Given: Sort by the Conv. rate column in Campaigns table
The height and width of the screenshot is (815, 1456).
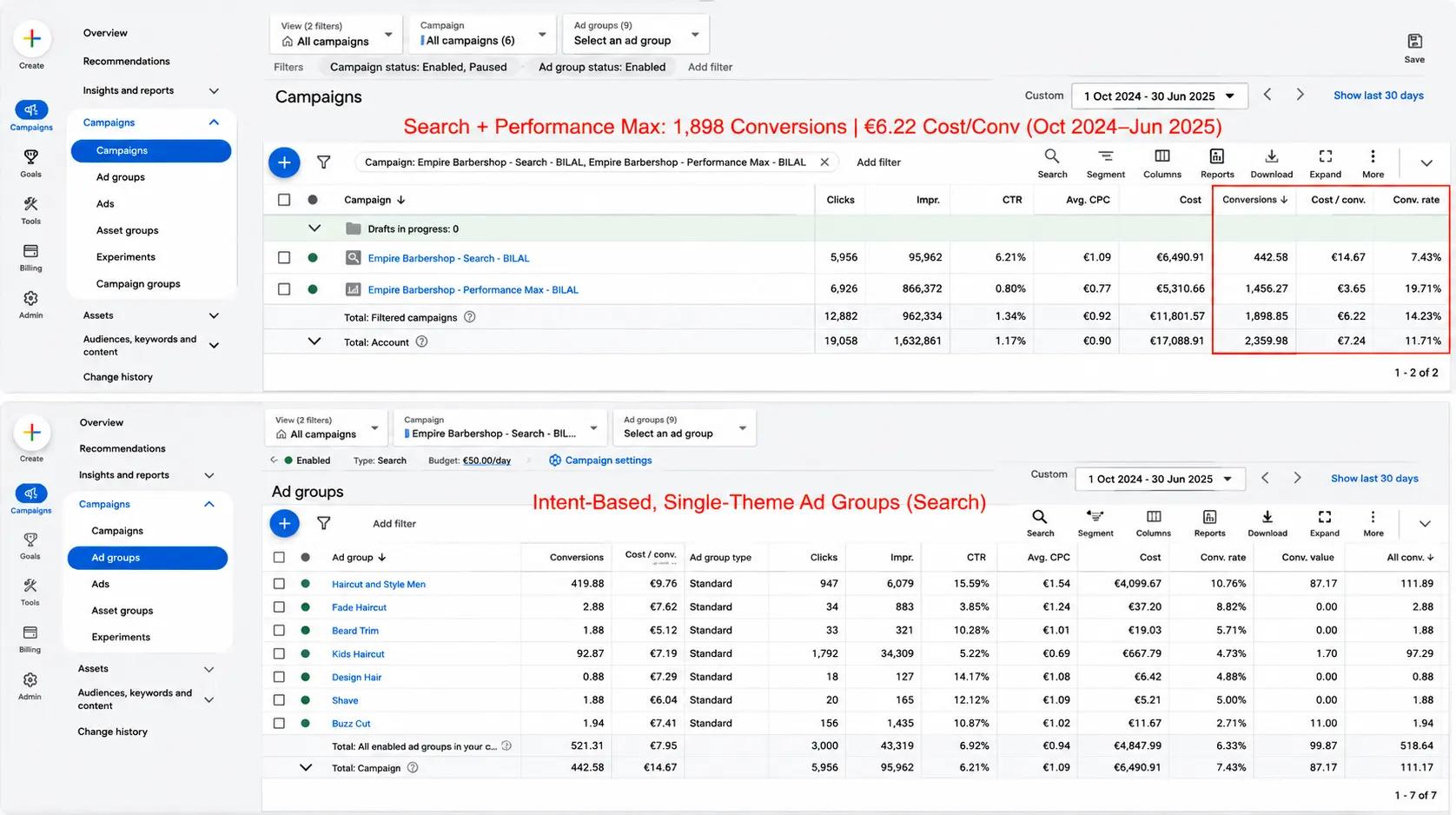Looking at the screenshot, I should click(1416, 200).
